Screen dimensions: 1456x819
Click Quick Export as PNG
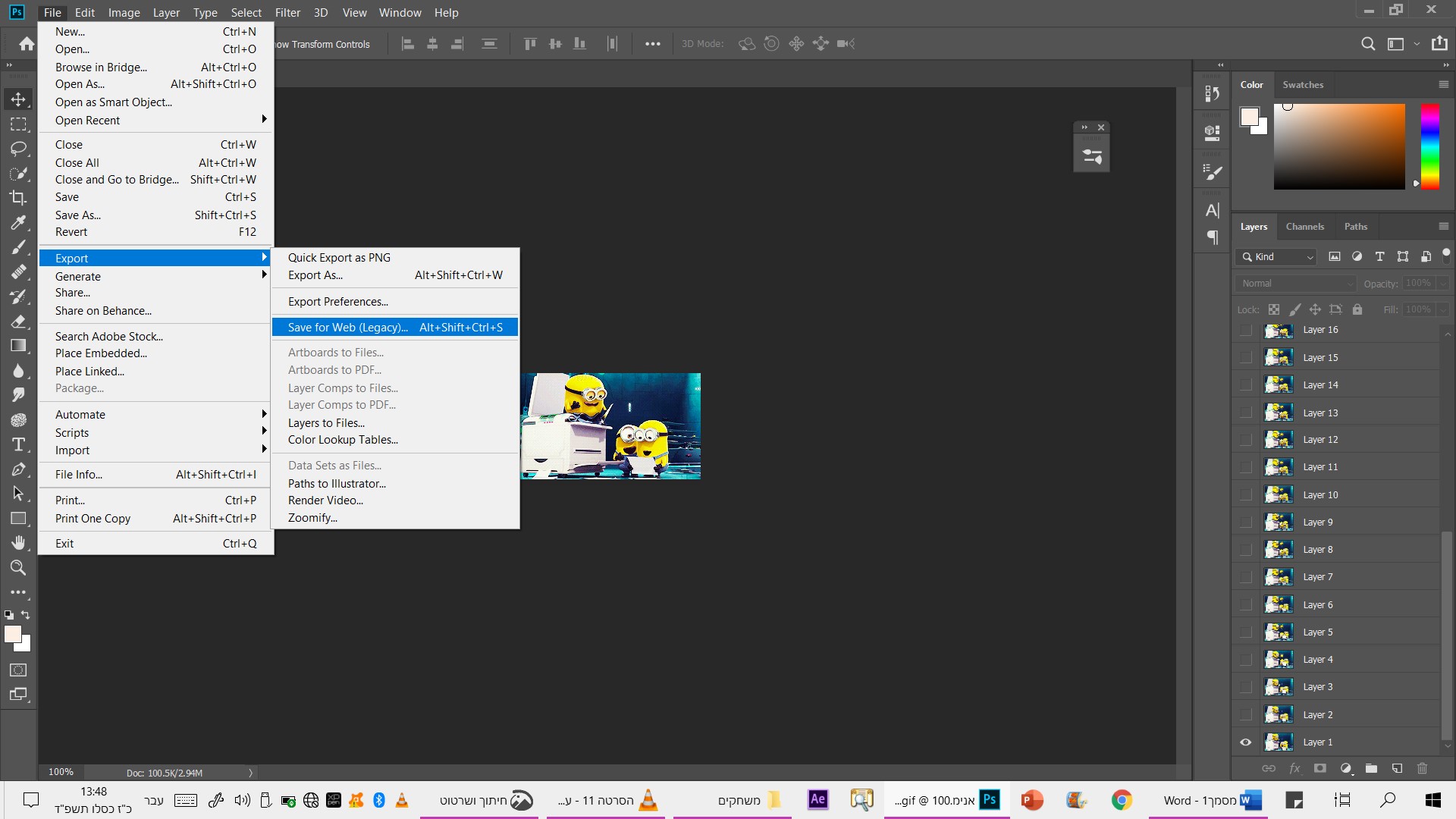pyautogui.click(x=339, y=257)
